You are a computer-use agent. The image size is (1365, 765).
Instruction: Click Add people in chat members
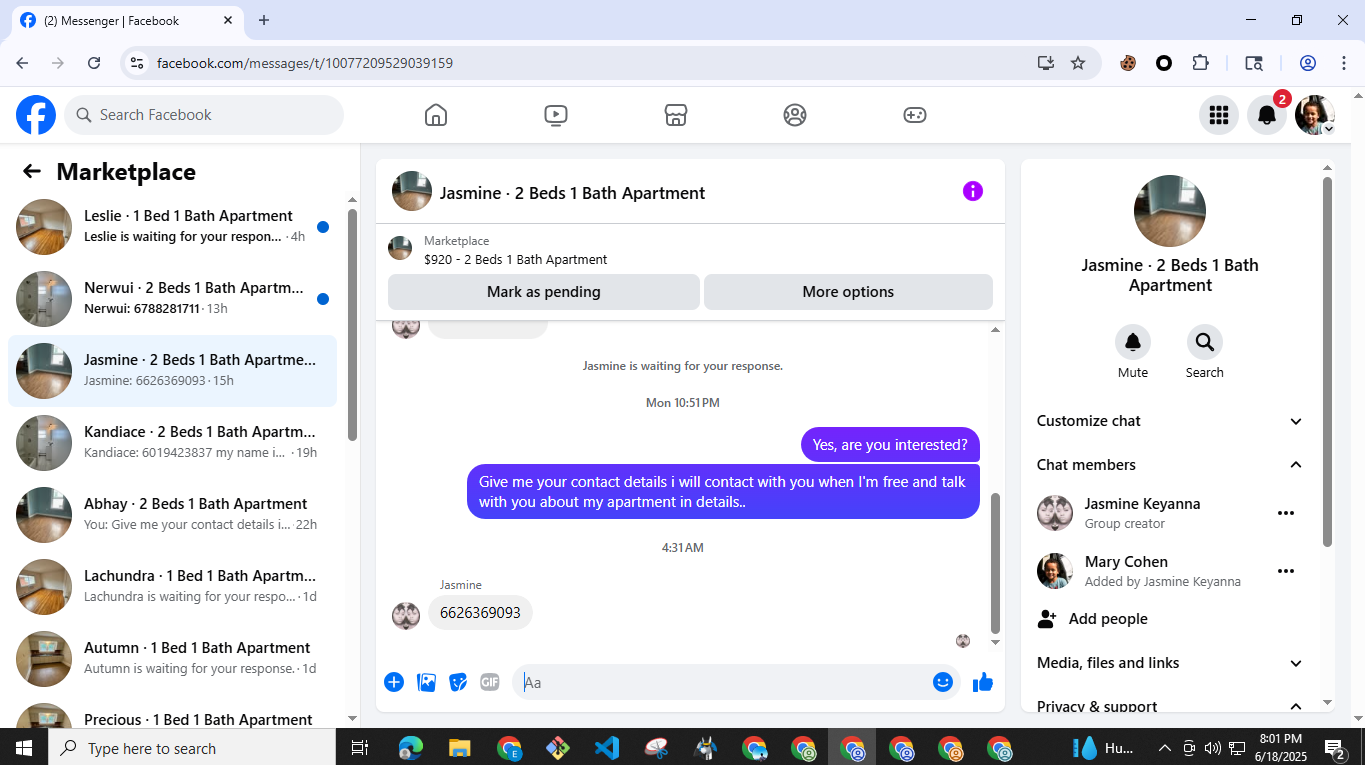pos(1170,619)
